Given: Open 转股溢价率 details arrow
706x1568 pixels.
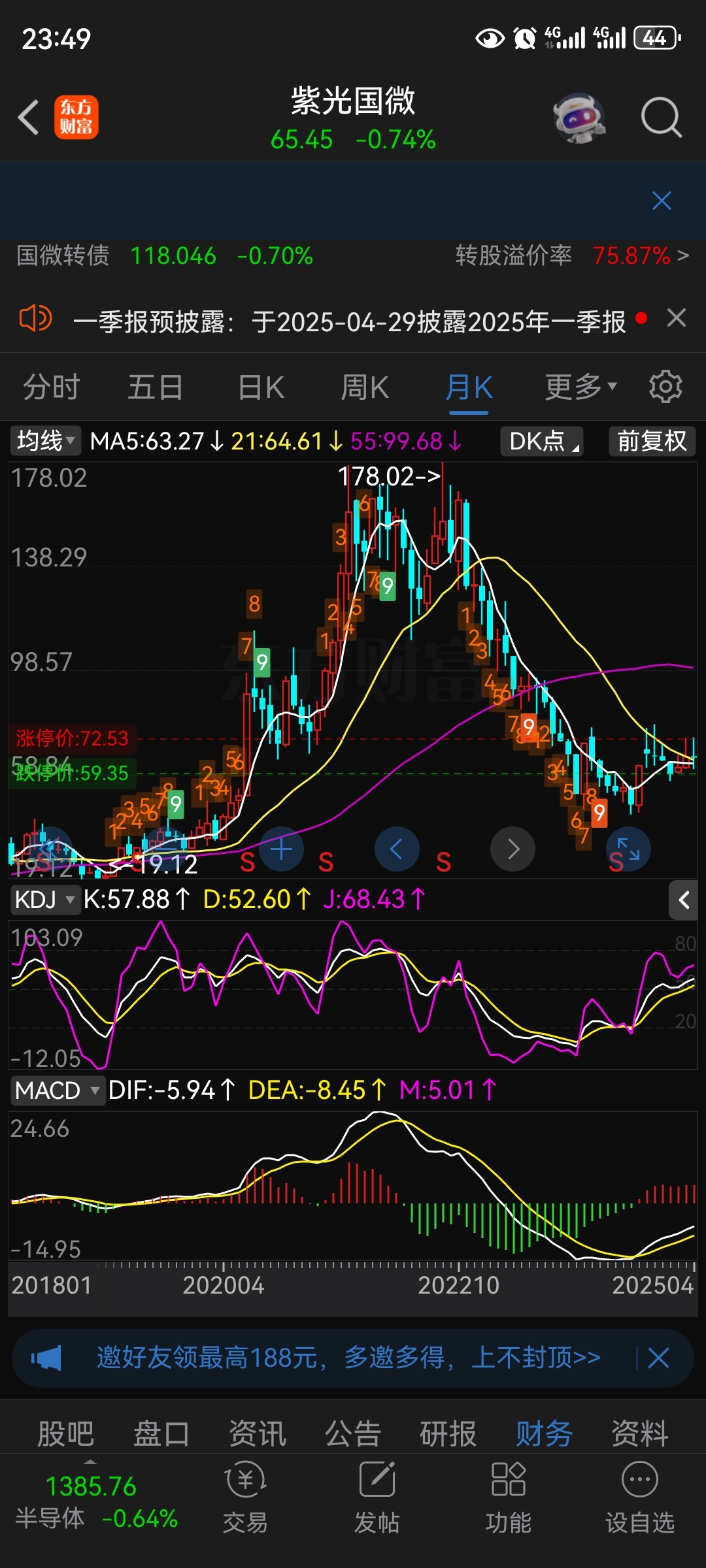Looking at the screenshot, I should pyautogui.click(x=682, y=255).
